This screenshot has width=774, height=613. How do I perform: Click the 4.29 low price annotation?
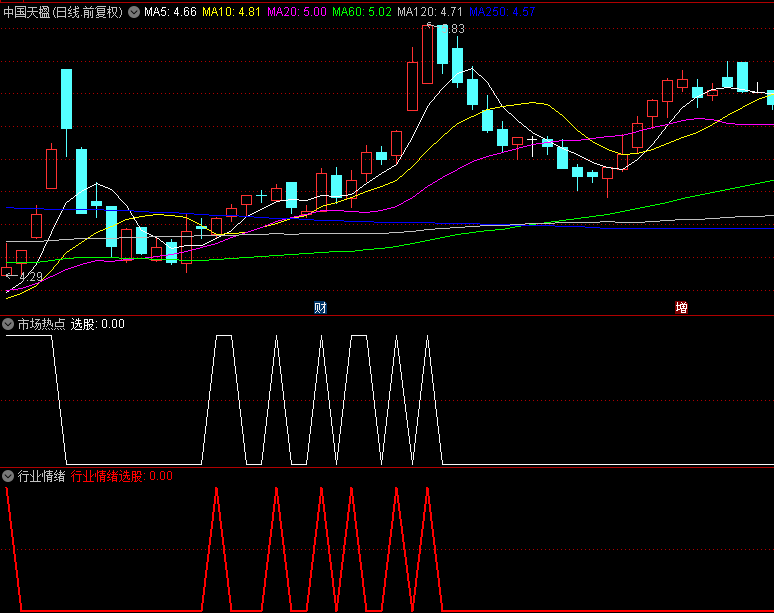(31, 277)
